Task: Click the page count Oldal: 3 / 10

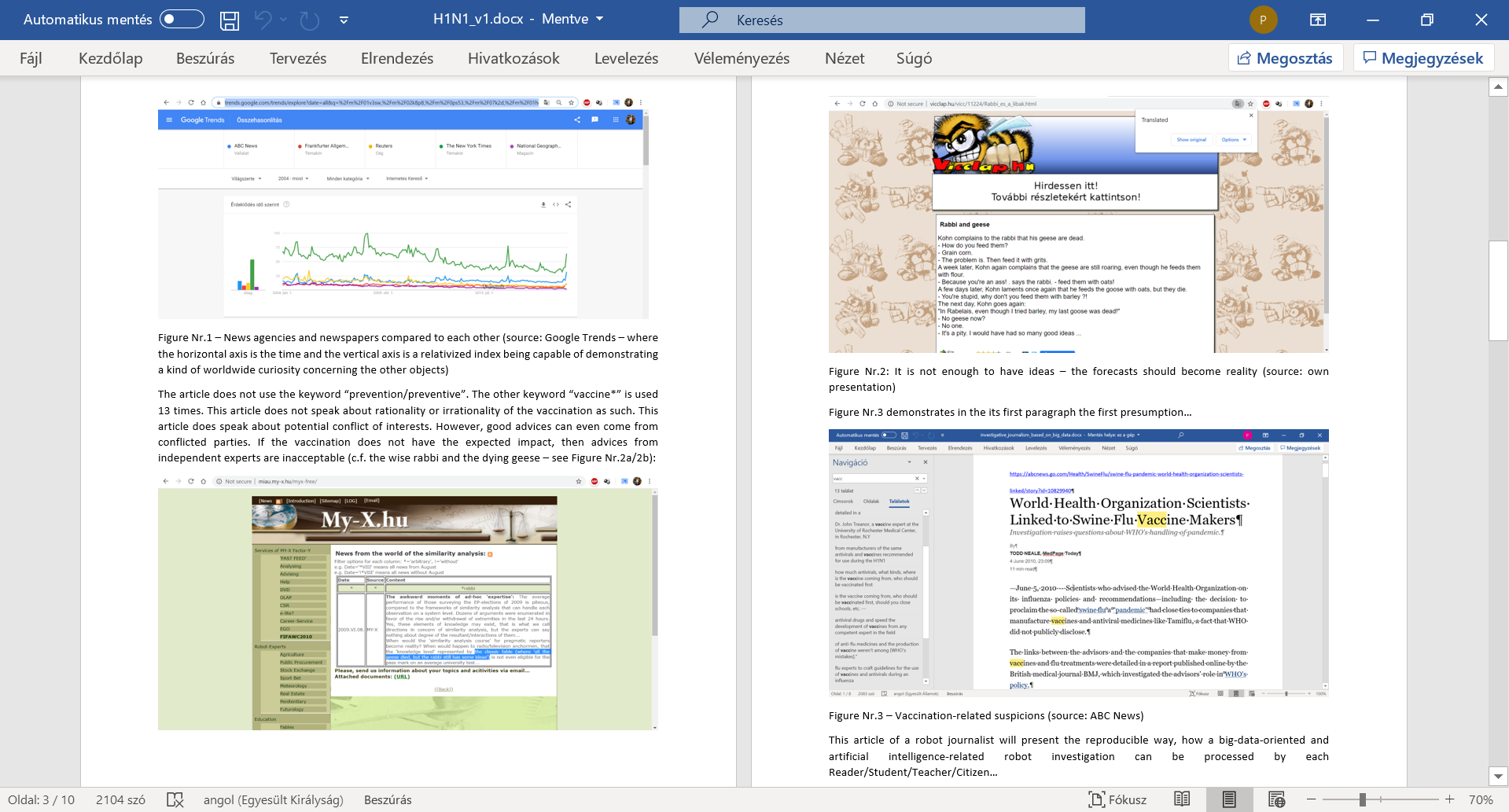Action: coord(41,799)
